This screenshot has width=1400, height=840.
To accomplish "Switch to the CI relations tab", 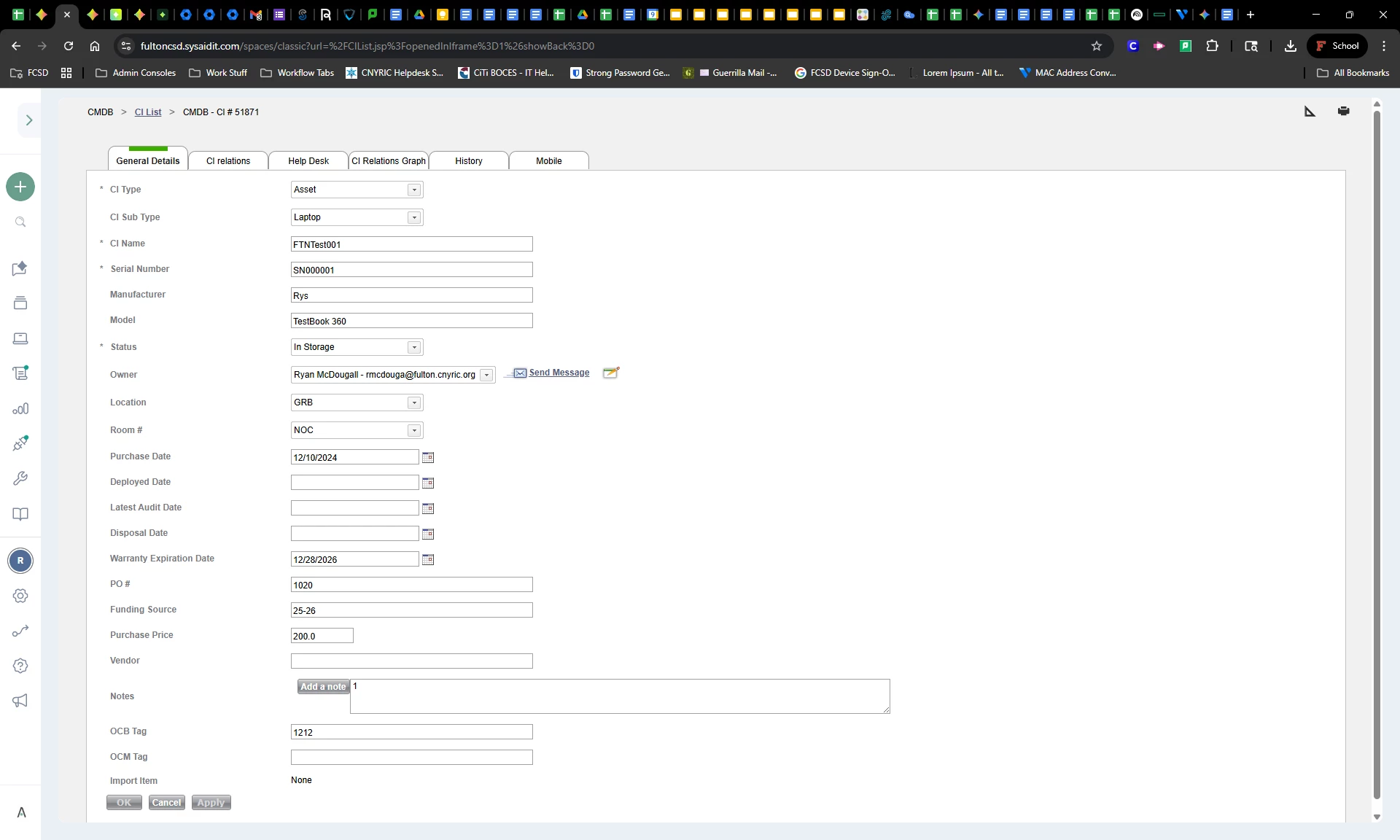I will [228, 161].
